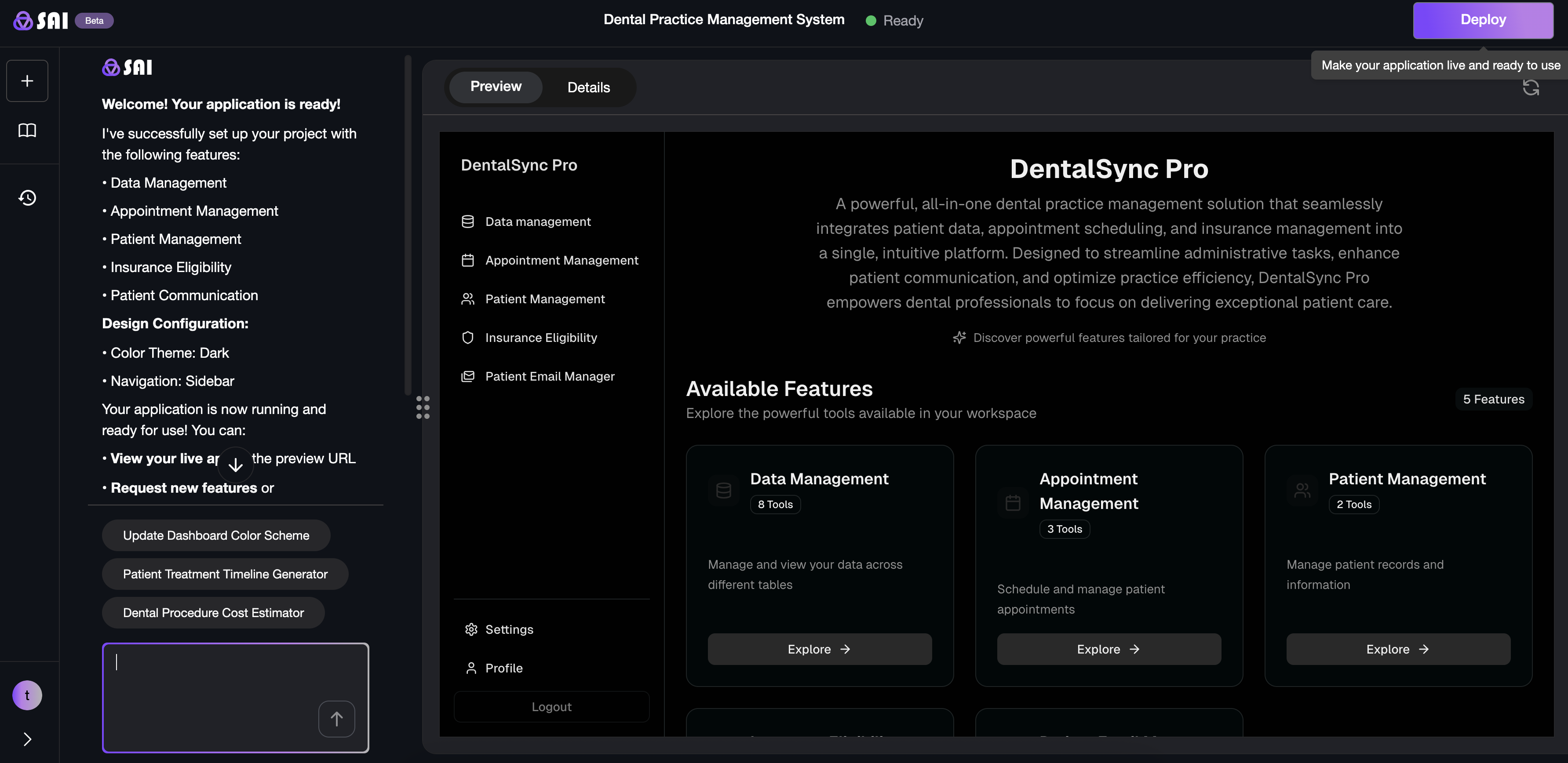Click the panel resize drag handle
The height and width of the screenshot is (763, 1568).
point(423,407)
